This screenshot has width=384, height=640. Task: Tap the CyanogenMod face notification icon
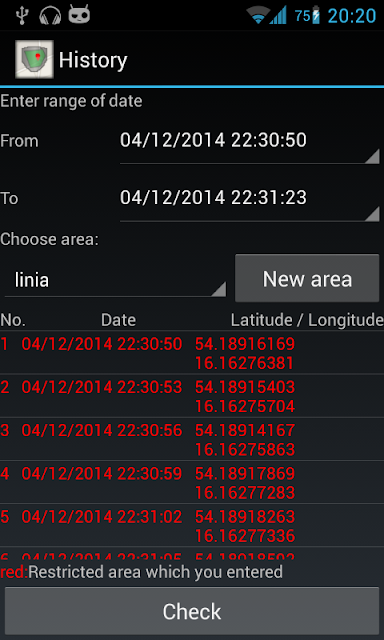tap(79, 15)
